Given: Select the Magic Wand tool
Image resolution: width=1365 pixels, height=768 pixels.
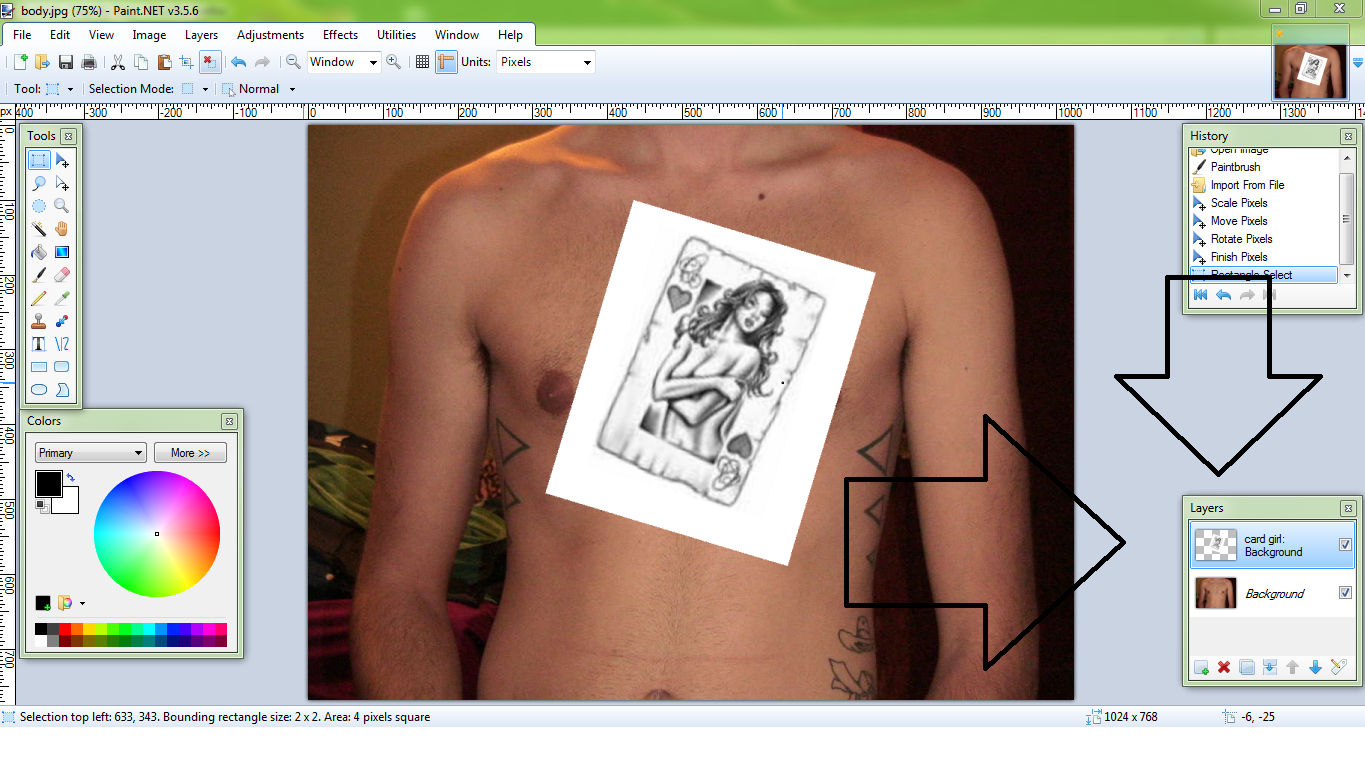Looking at the screenshot, I should point(39,229).
